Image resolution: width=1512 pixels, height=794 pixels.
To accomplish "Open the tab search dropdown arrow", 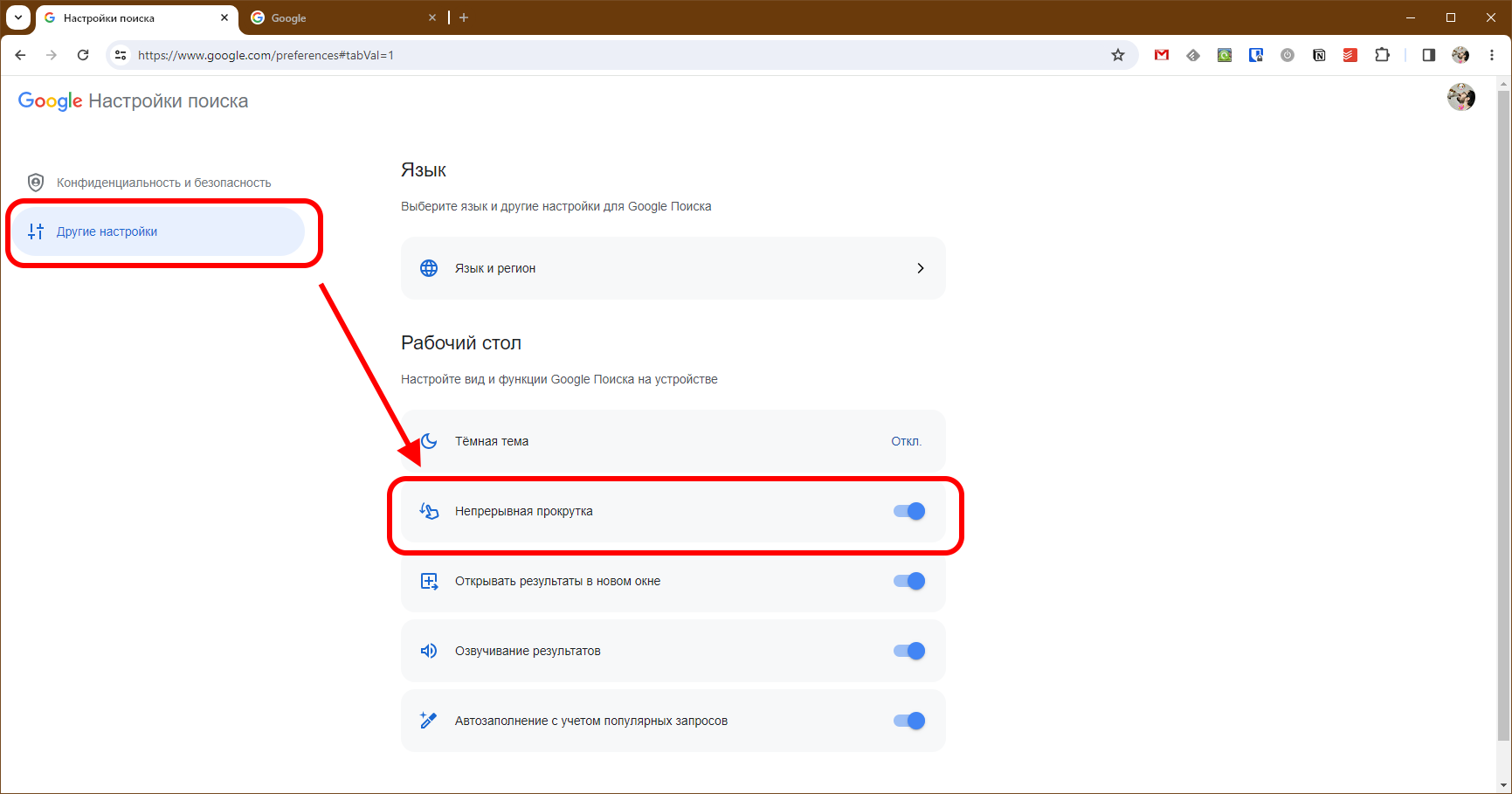I will (x=18, y=17).
